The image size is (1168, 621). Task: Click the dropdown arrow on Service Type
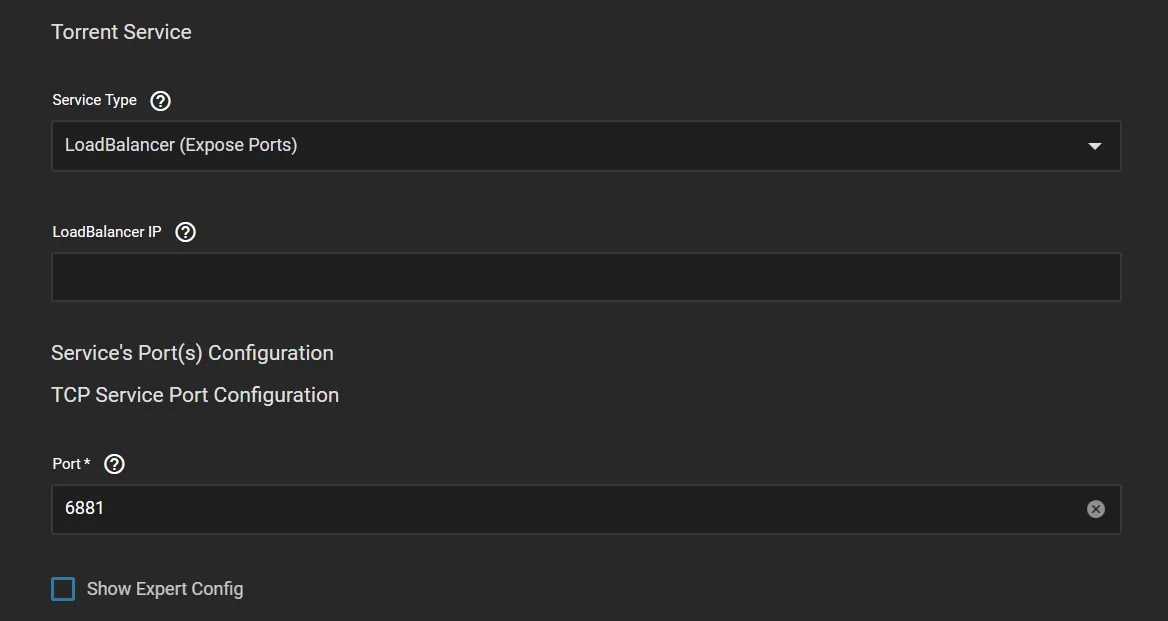[1094, 145]
